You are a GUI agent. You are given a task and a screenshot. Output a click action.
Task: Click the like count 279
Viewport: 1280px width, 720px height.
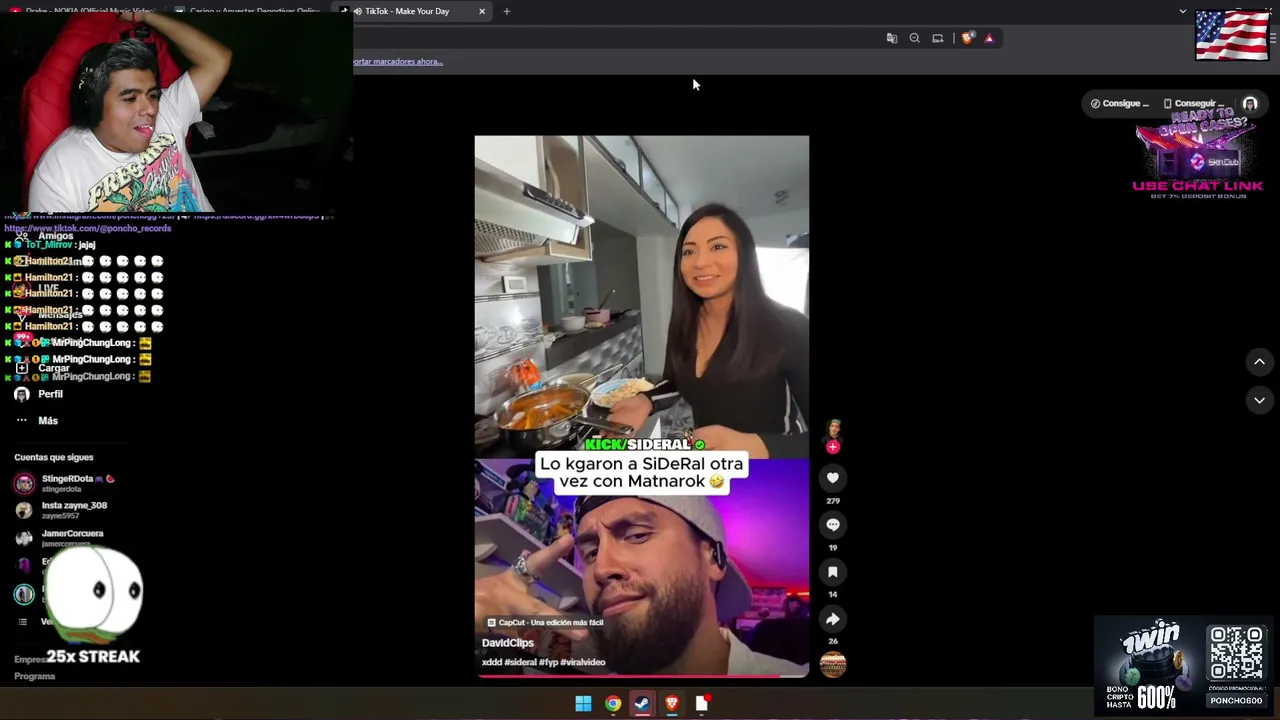point(833,501)
